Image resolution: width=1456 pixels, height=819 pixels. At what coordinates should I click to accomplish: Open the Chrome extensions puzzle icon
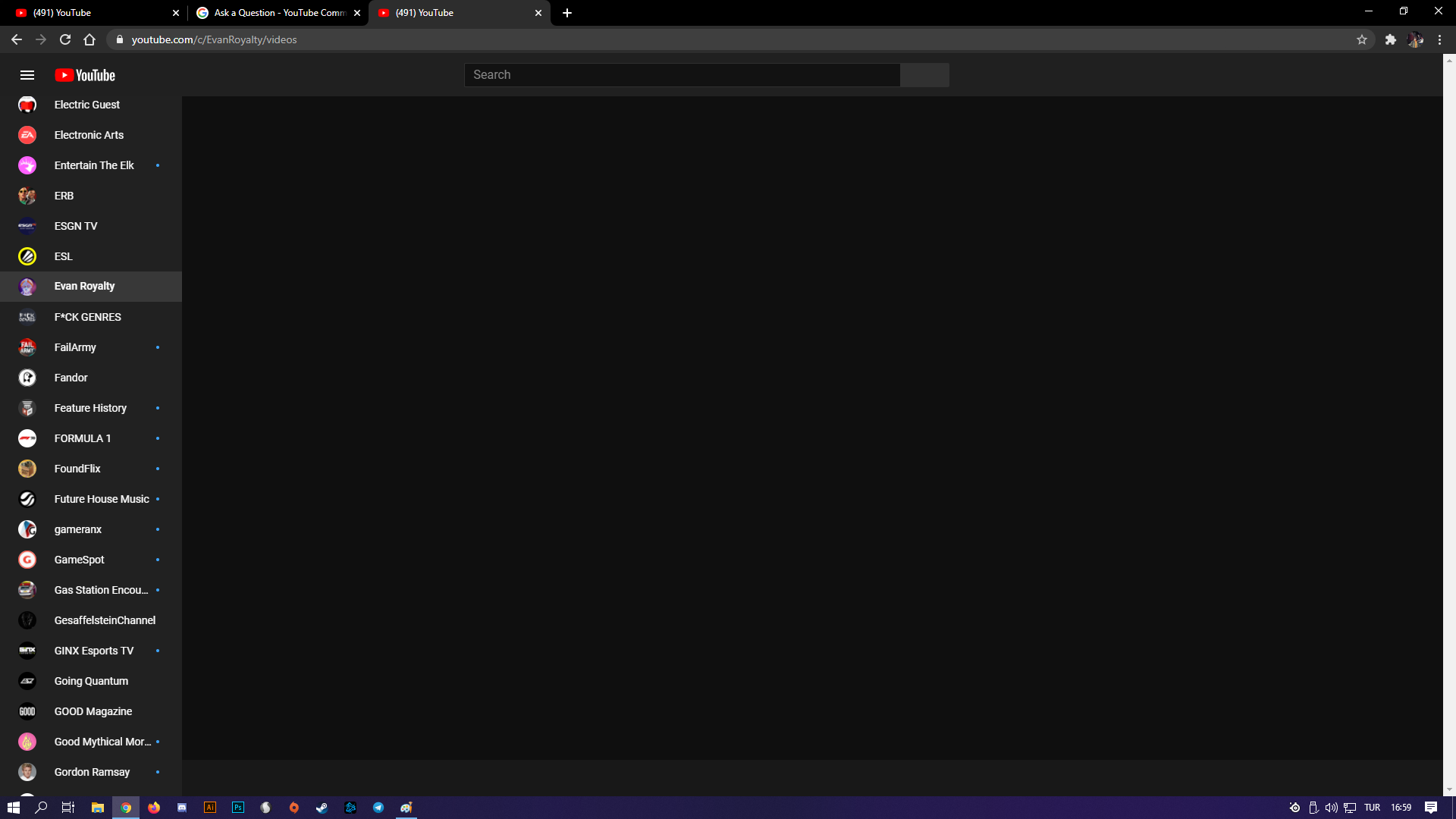click(1391, 39)
